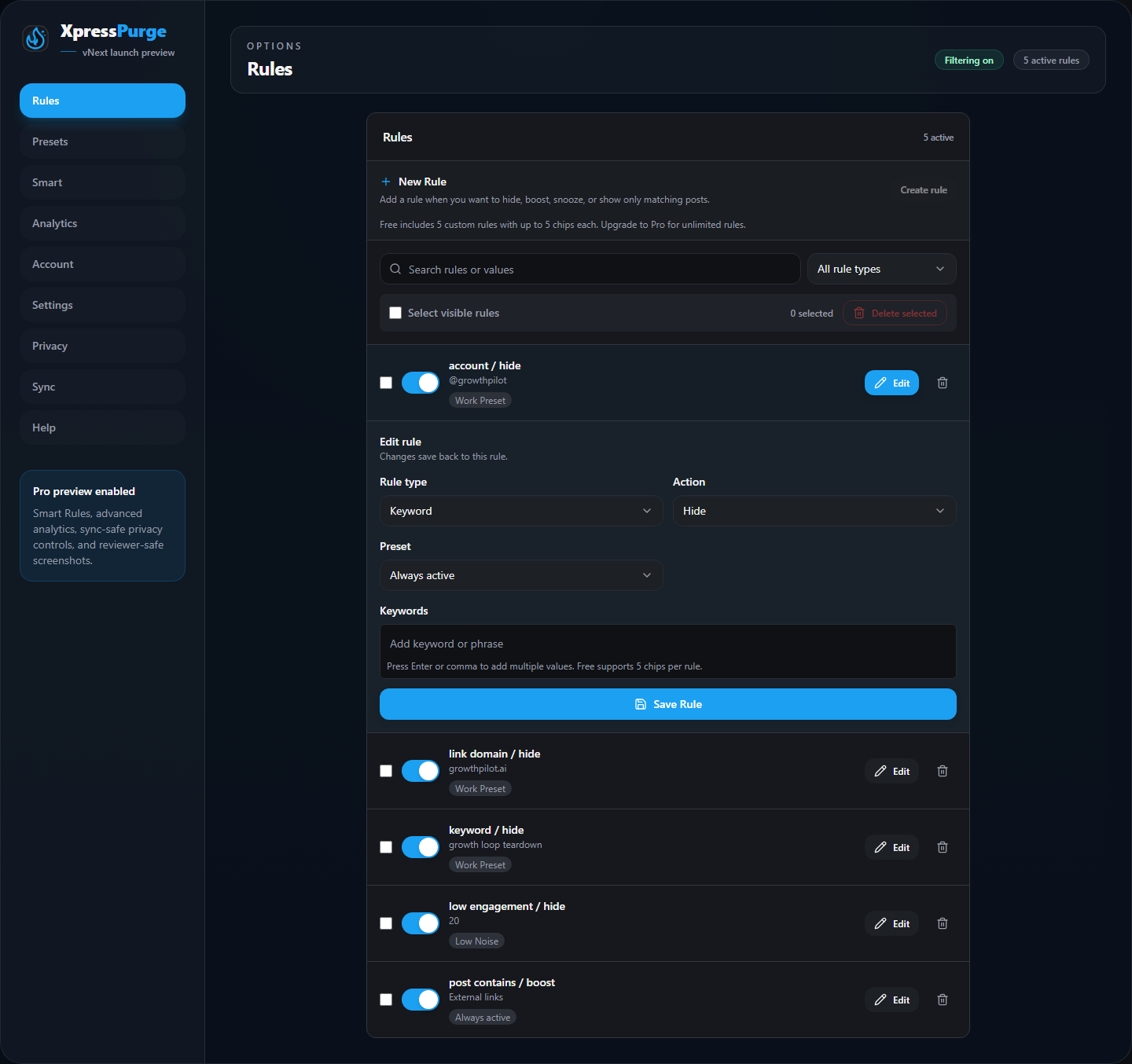This screenshot has height=1064, width=1132.
Task: Click Edit on the keyword / hide rule
Action: point(891,847)
